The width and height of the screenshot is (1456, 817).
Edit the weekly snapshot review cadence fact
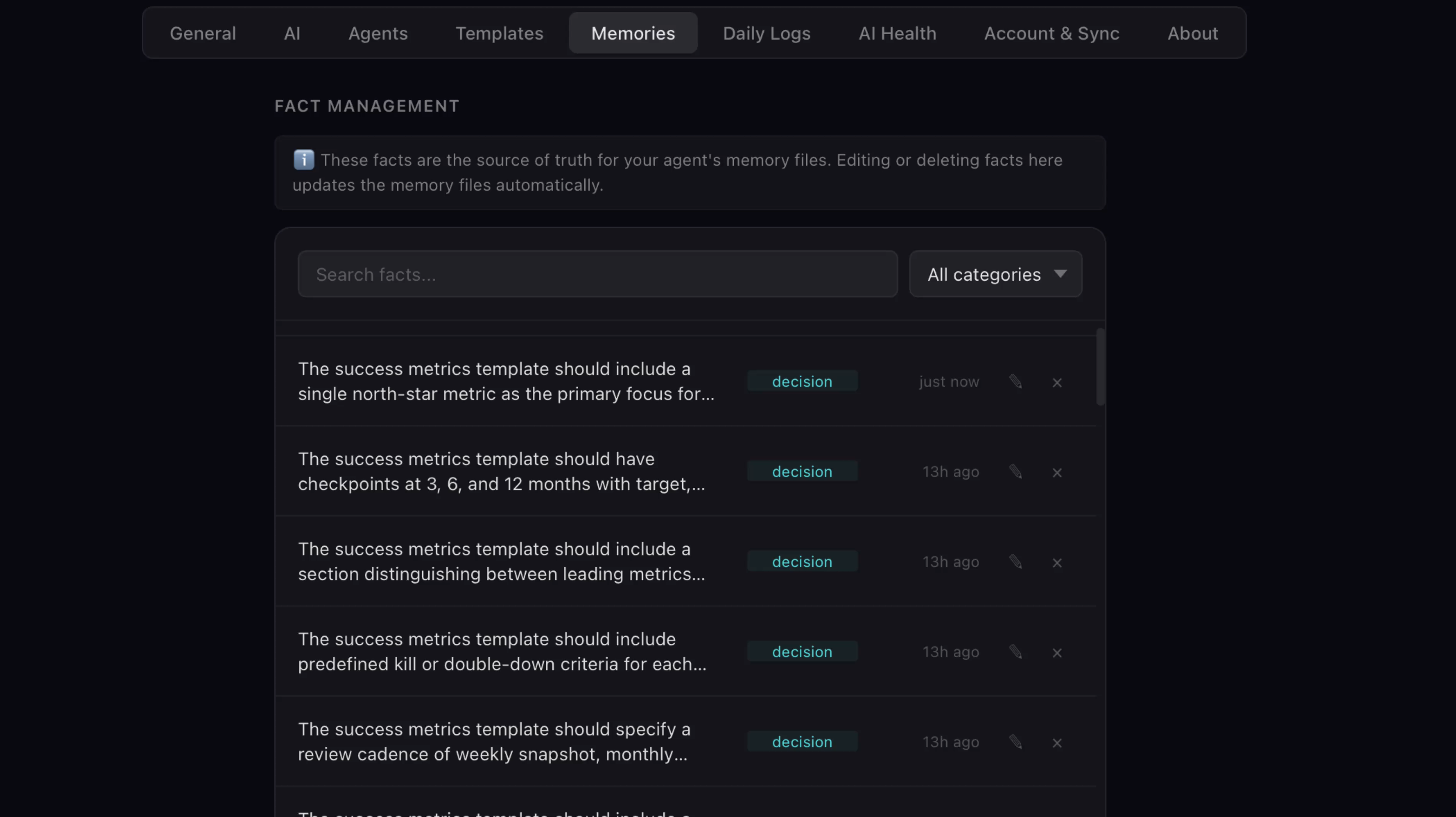coord(1016,742)
